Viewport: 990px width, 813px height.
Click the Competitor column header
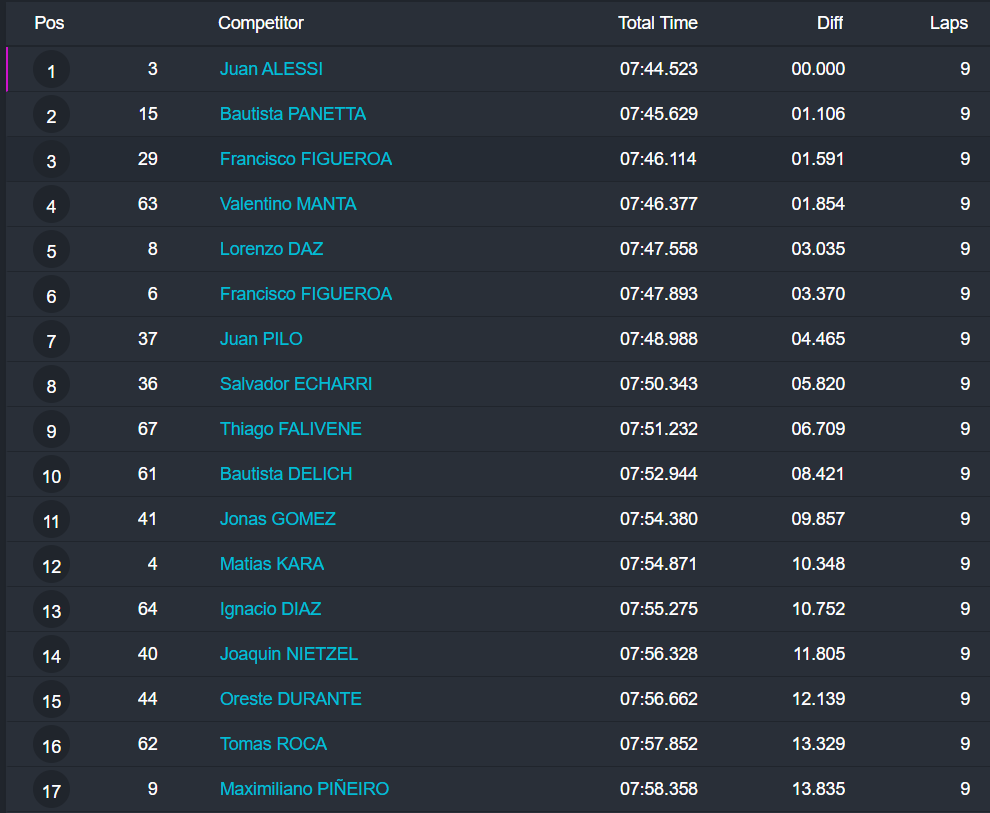261,23
